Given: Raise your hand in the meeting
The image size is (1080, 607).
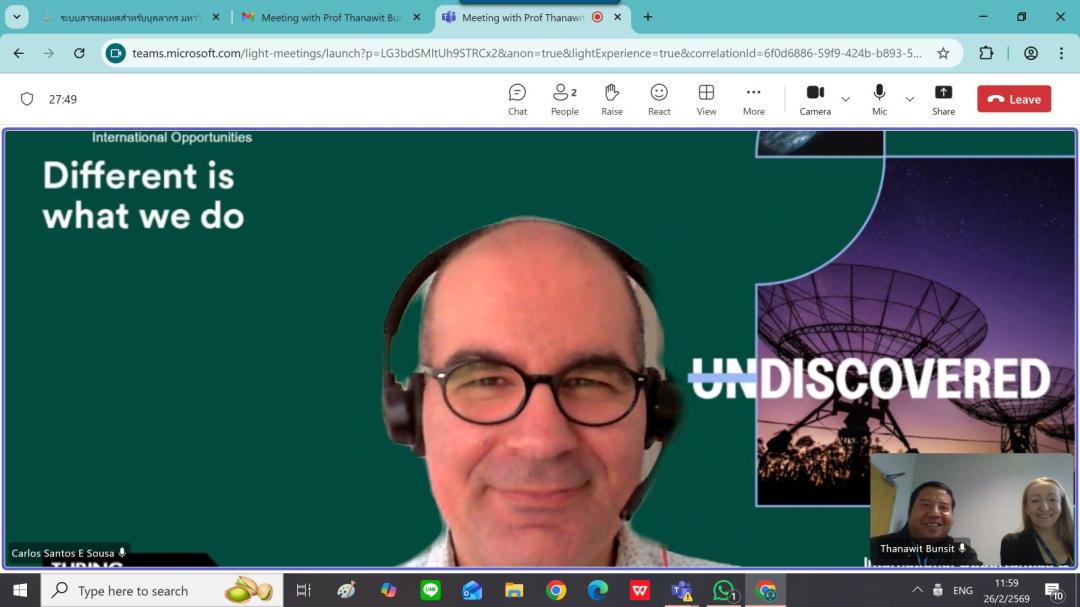Looking at the screenshot, I should coord(612,99).
